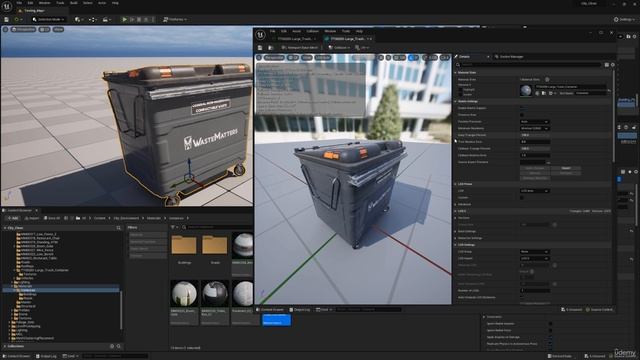Open the Help menu in the main editor
640x360 pixels.
[115, 3]
